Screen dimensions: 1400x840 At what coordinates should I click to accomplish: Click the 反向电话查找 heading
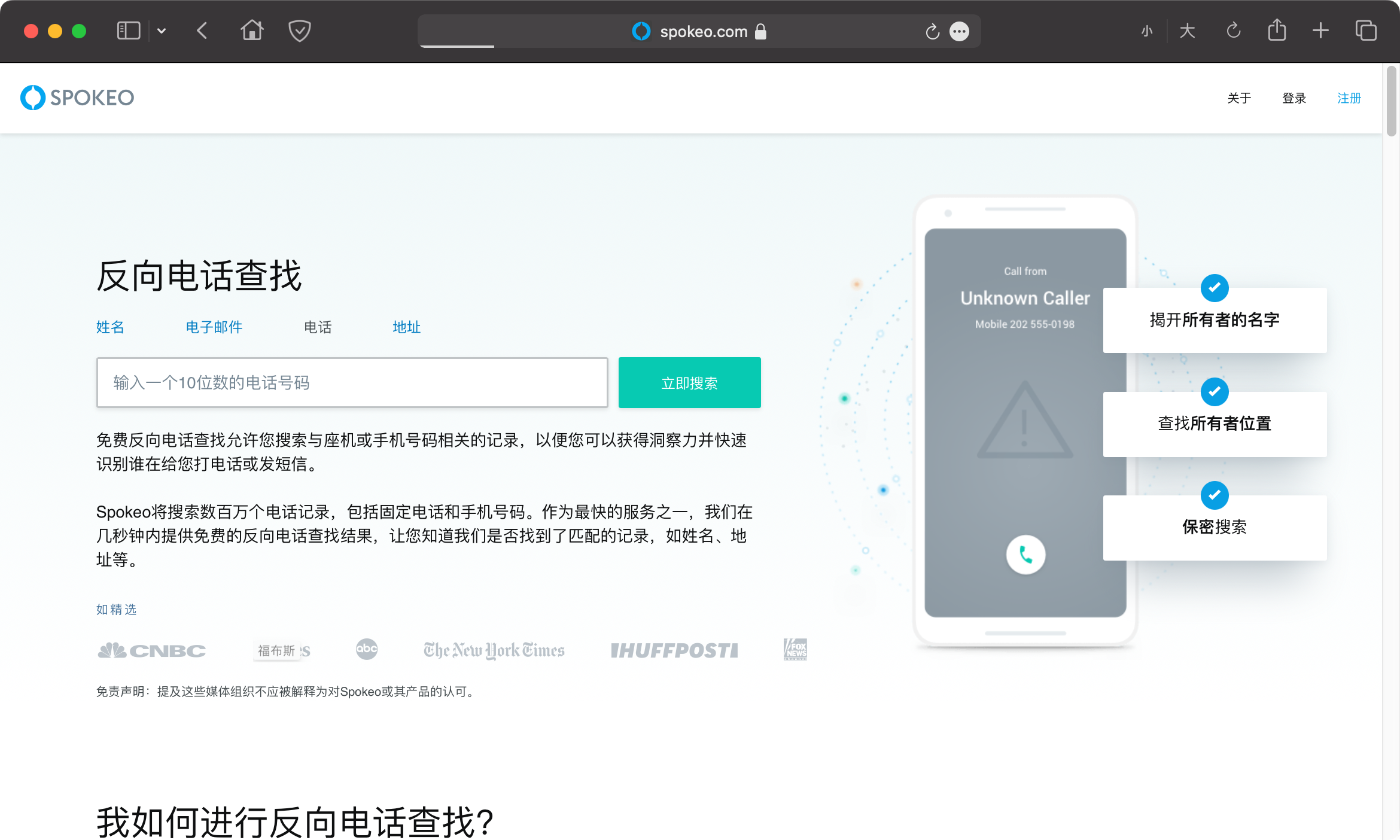[x=199, y=276]
